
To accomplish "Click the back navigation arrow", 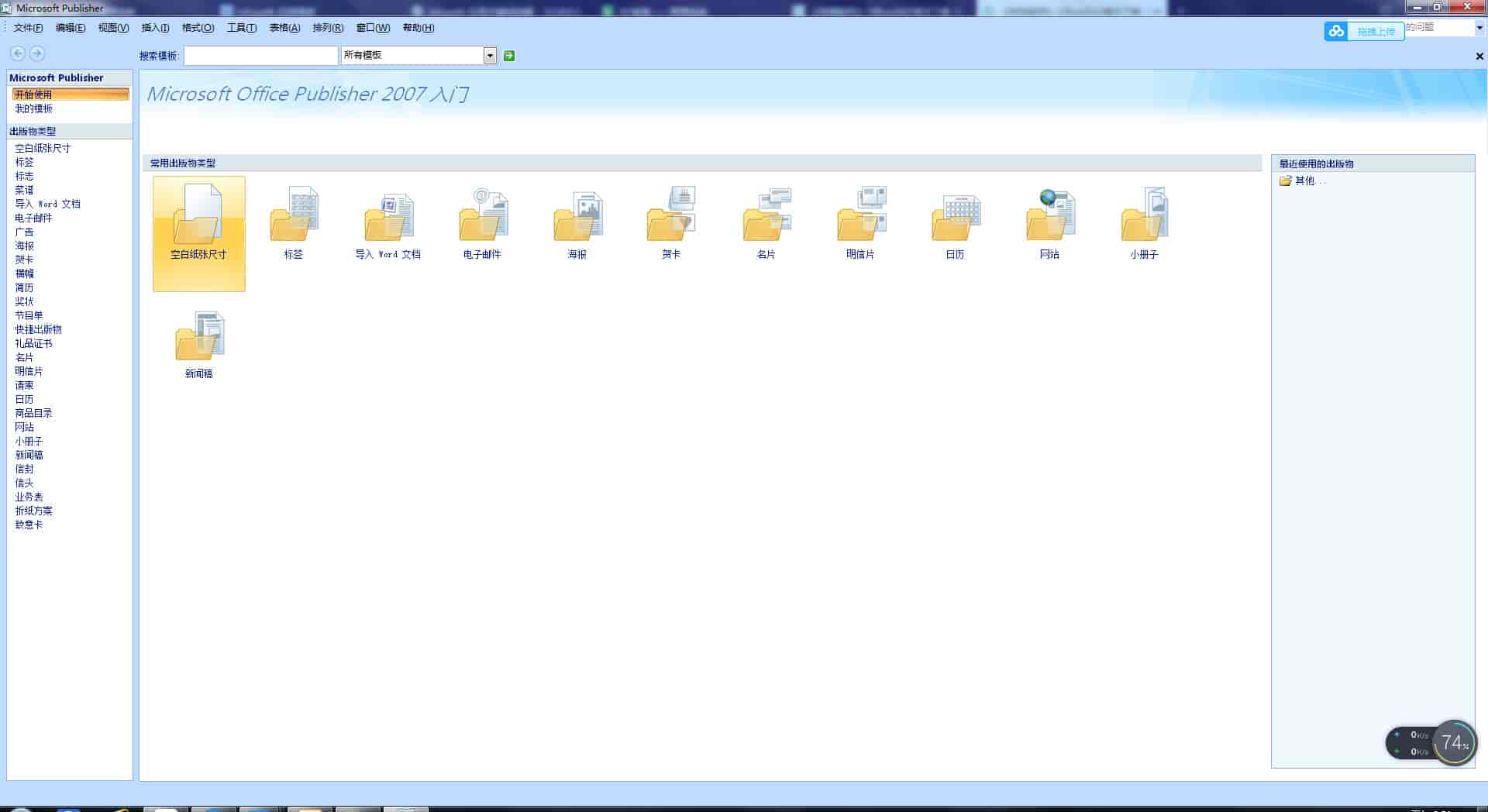I will (x=16, y=53).
